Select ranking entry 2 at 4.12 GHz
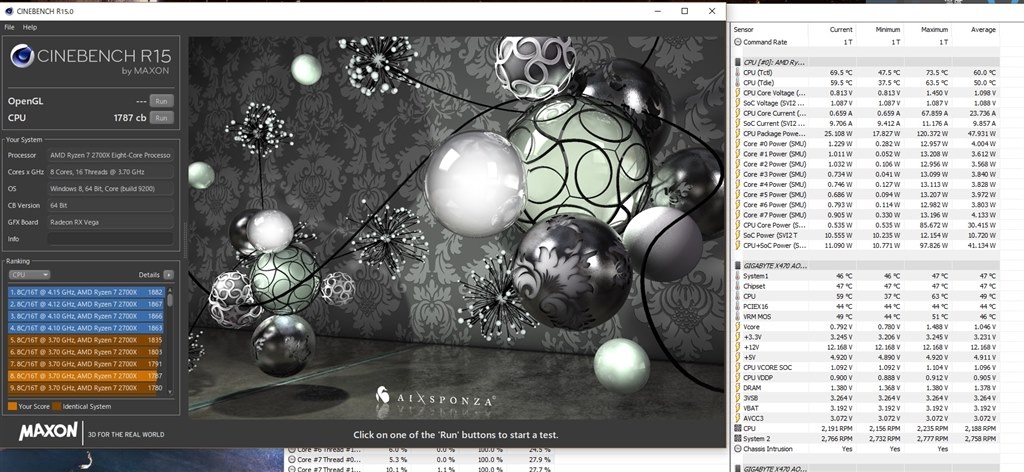 point(86,304)
